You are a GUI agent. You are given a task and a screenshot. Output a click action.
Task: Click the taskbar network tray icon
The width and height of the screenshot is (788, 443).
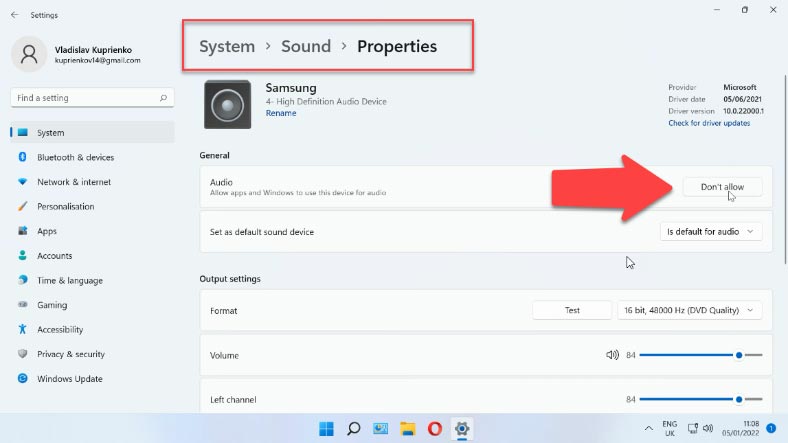pos(693,428)
